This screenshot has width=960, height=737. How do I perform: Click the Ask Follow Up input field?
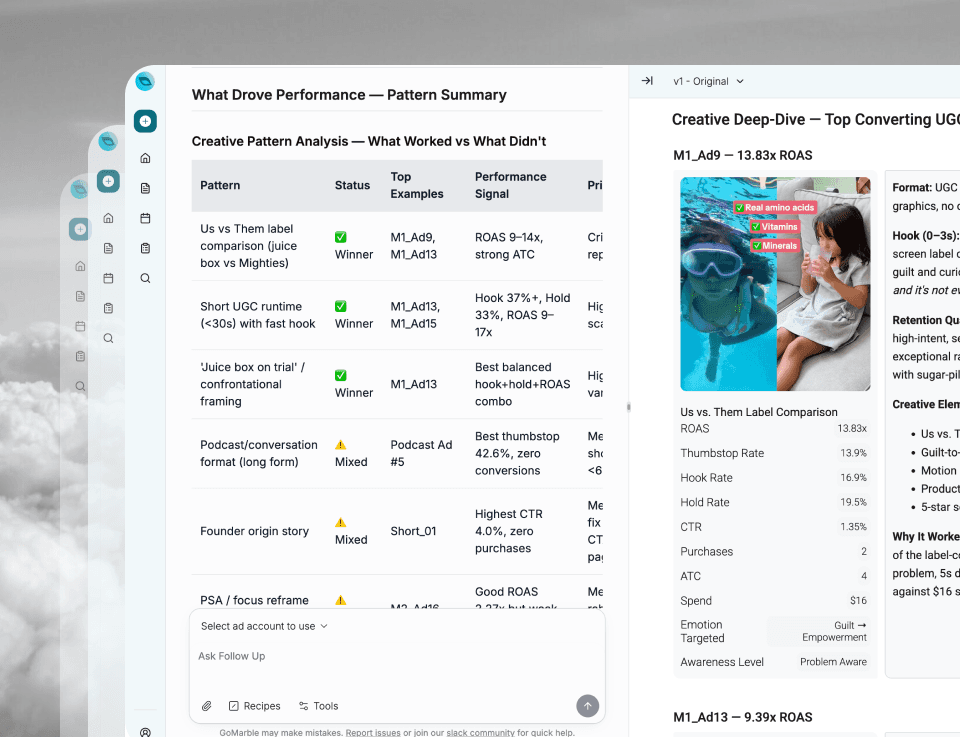[397, 656]
